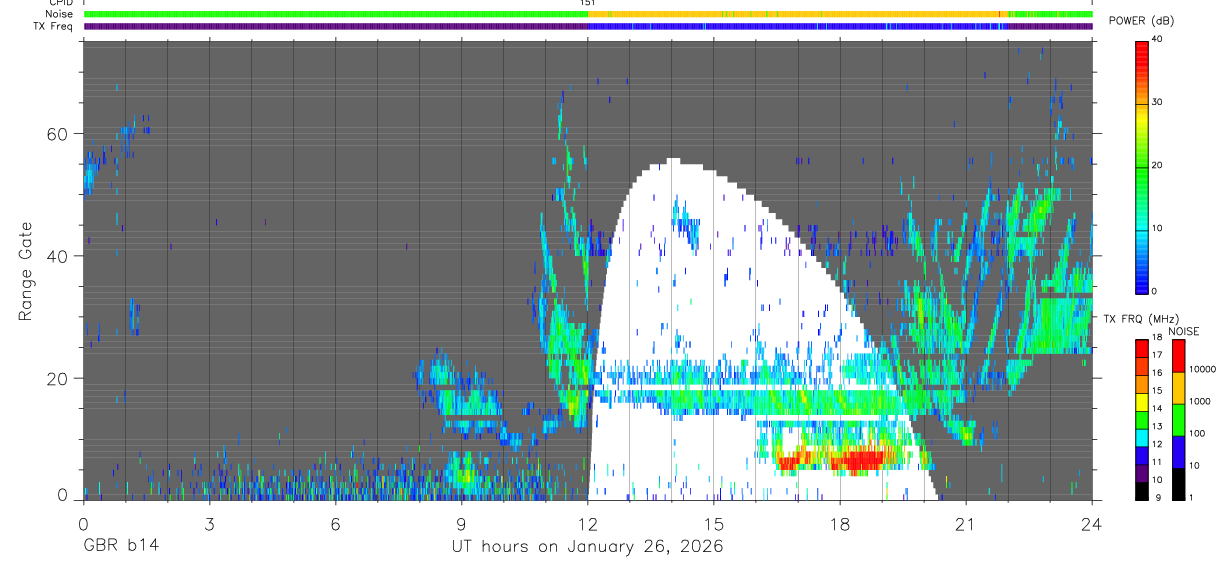Click the purple-blue TX Freq strip above plot
The image size is (1228, 567).
[x=588, y=26]
